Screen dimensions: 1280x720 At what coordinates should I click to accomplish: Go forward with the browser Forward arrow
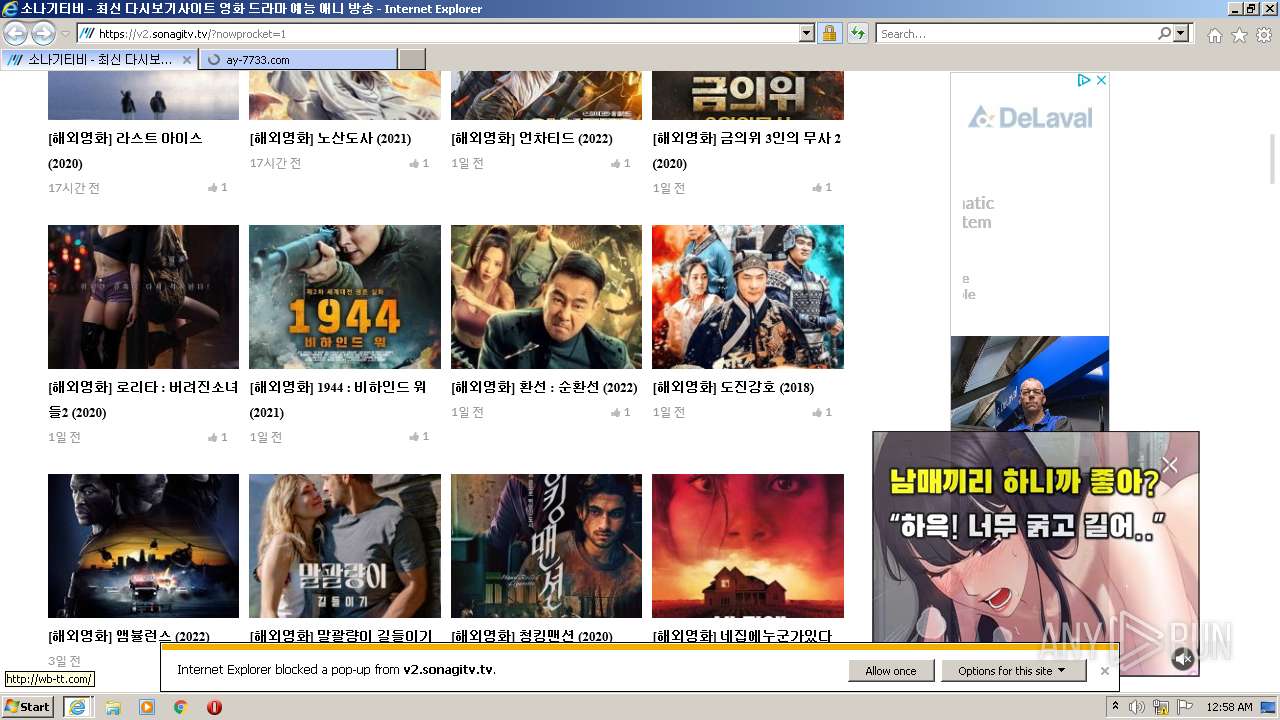(43, 33)
